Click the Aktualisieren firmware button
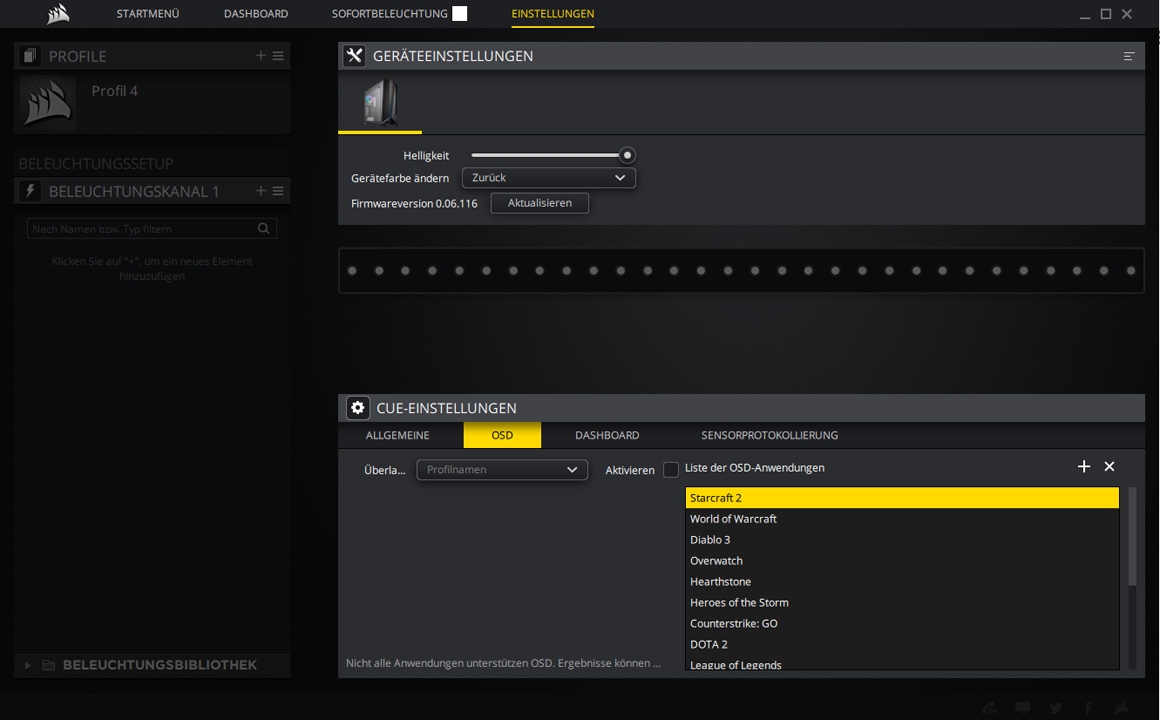1160x720 pixels. (x=539, y=203)
